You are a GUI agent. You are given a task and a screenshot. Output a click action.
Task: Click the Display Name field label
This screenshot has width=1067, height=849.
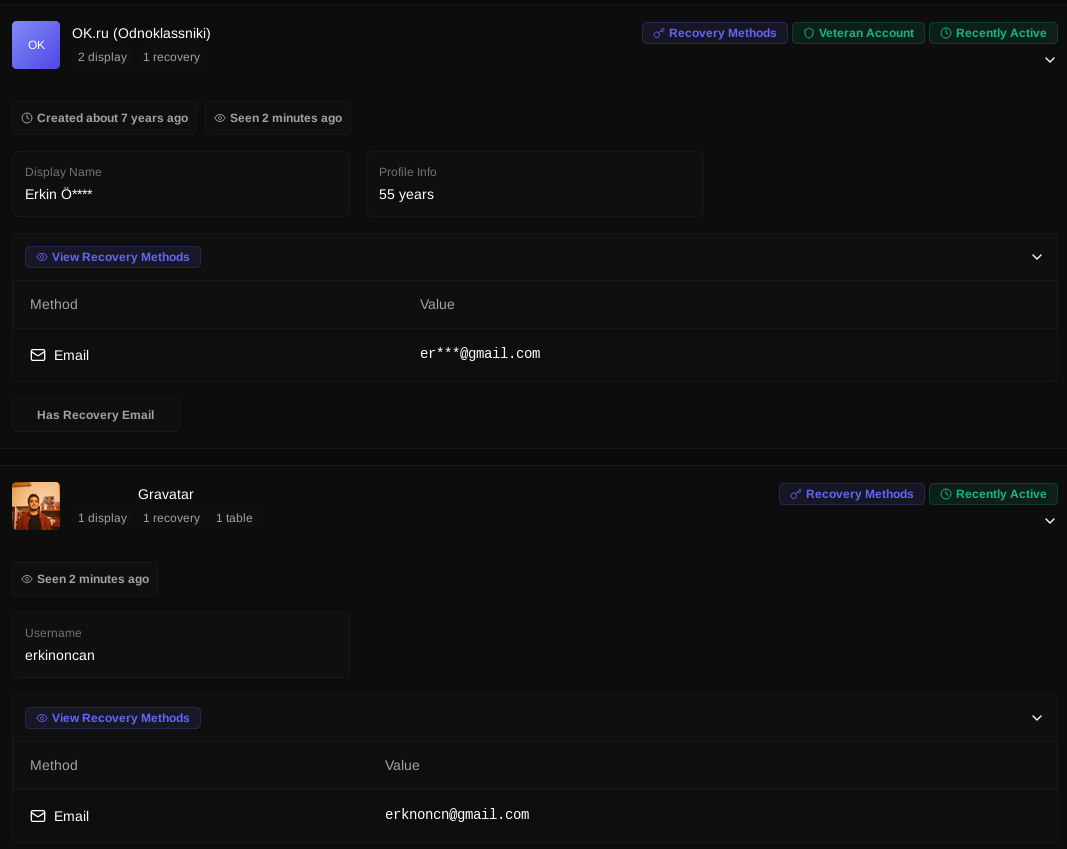63,172
